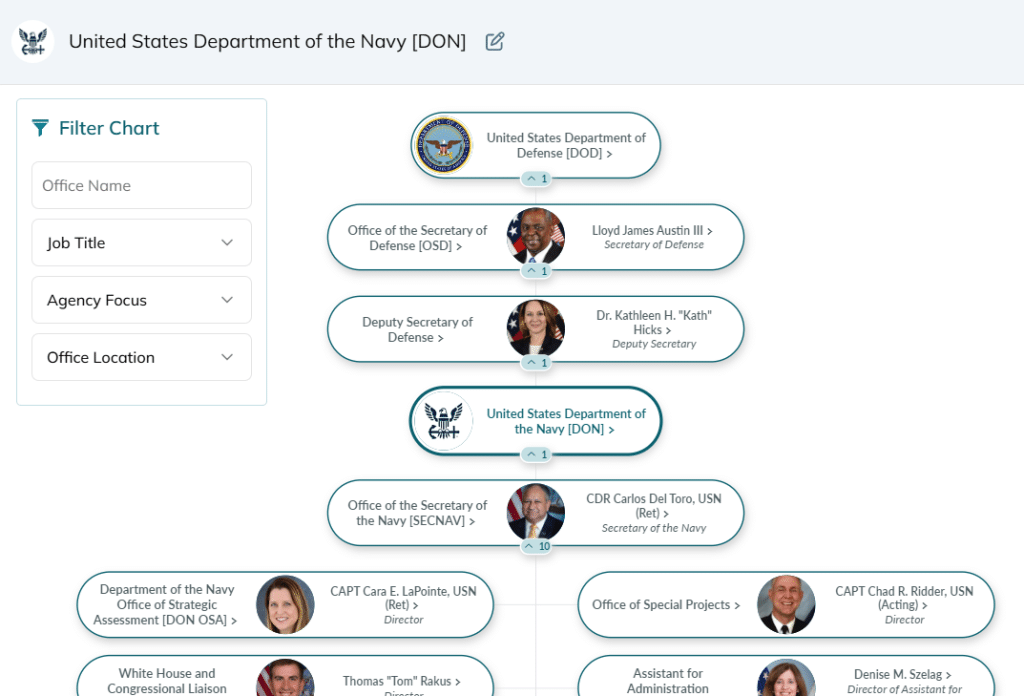Click Kathleen Hicks's portrait photo
This screenshot has height=696, width=1024.
click(535, 329)
